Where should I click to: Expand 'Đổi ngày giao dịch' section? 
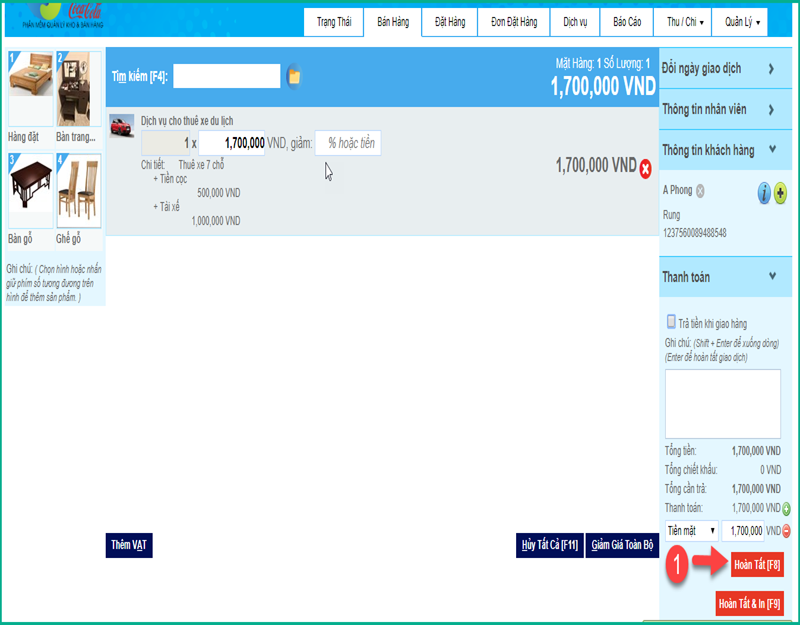point(720,69)
